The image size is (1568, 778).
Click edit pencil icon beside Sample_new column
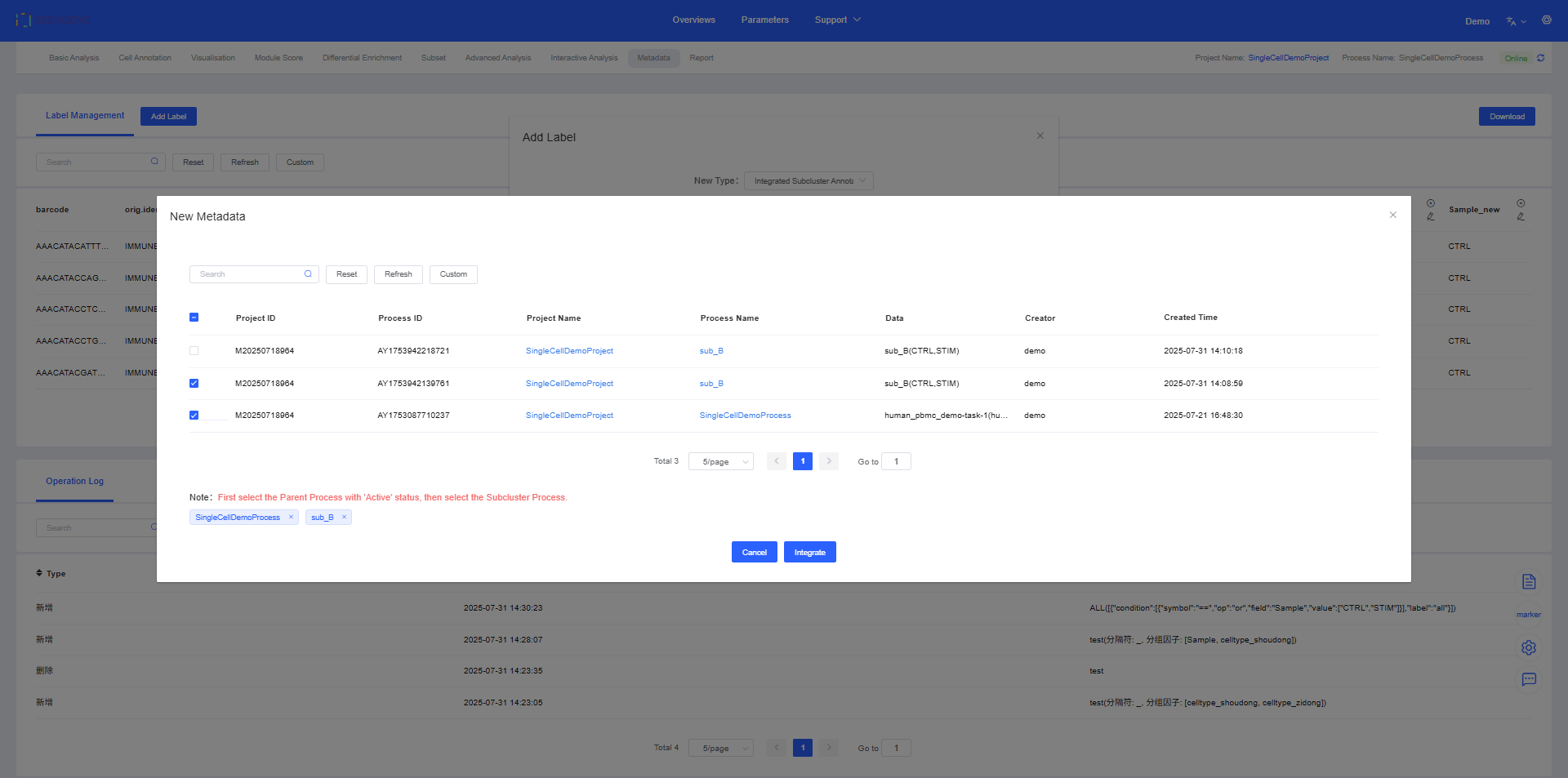[1520, 217]
